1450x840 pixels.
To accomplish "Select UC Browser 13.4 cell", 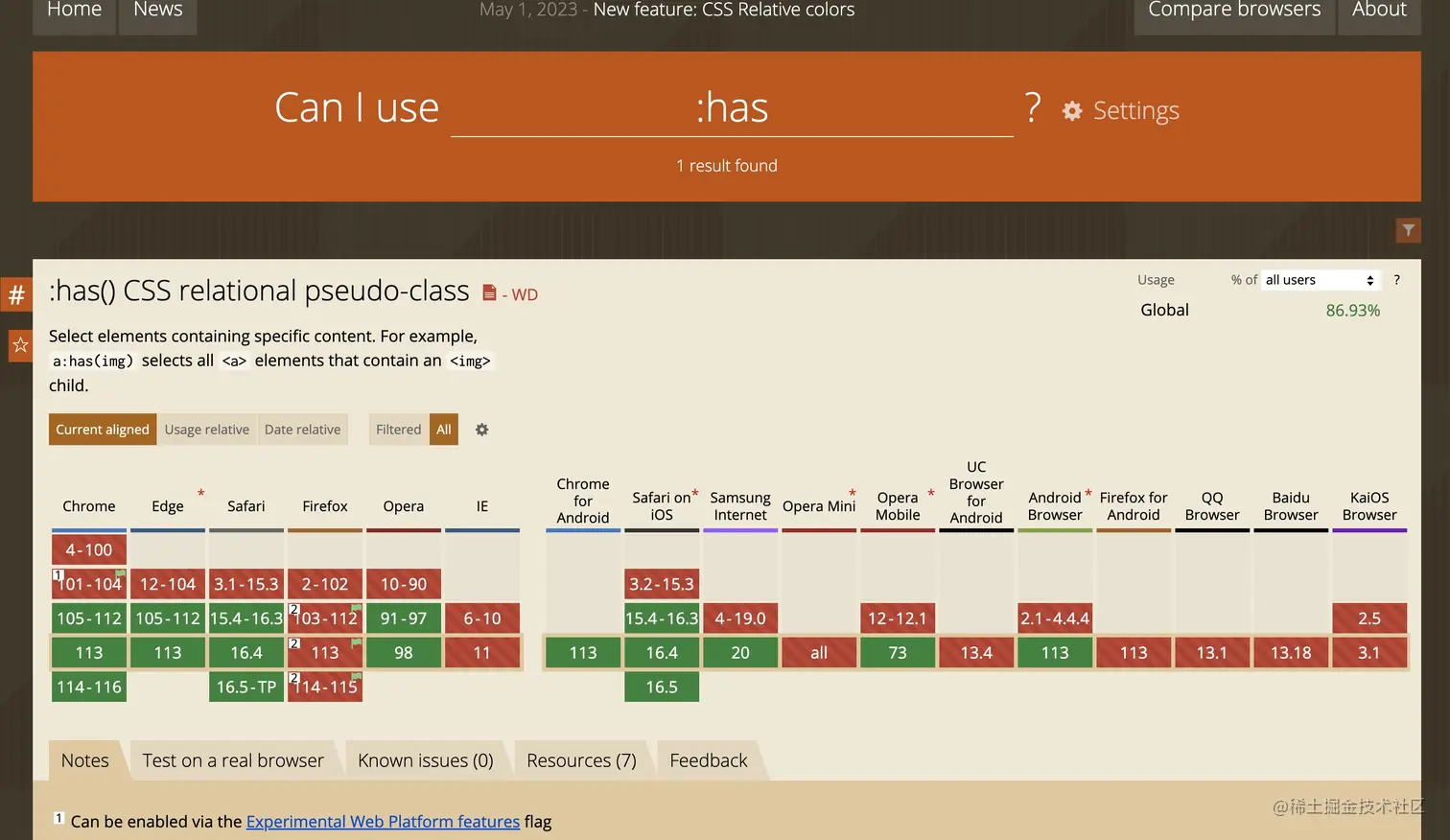I will (x=976, y=653).
